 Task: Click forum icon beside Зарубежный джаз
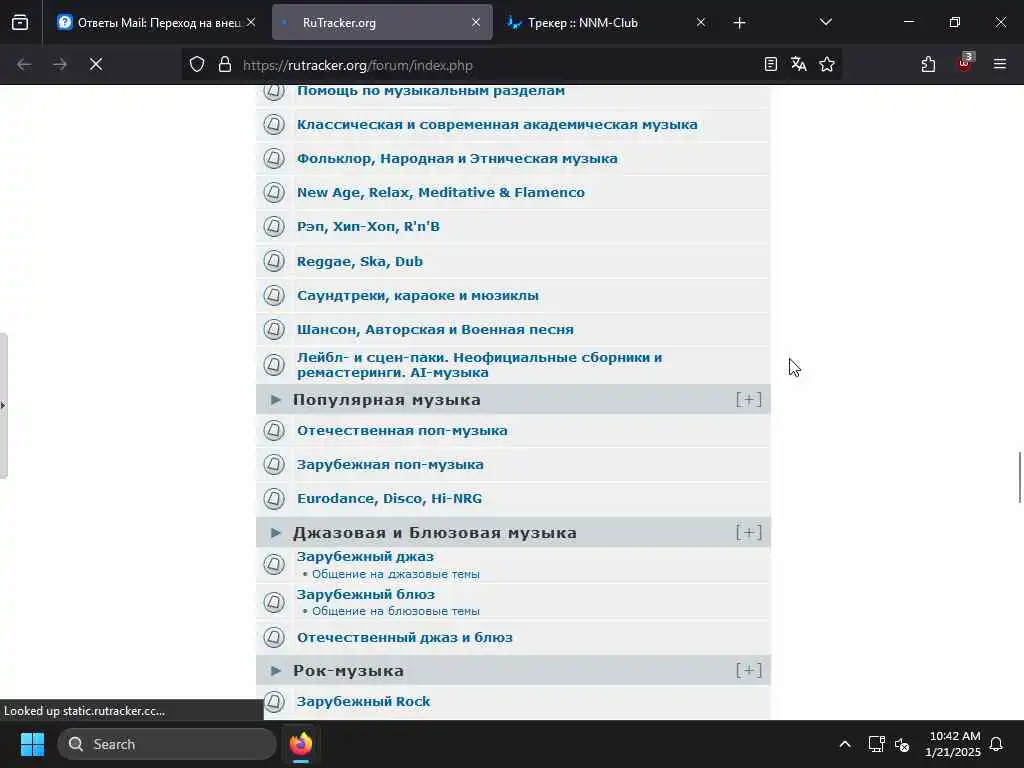[274, 564]
